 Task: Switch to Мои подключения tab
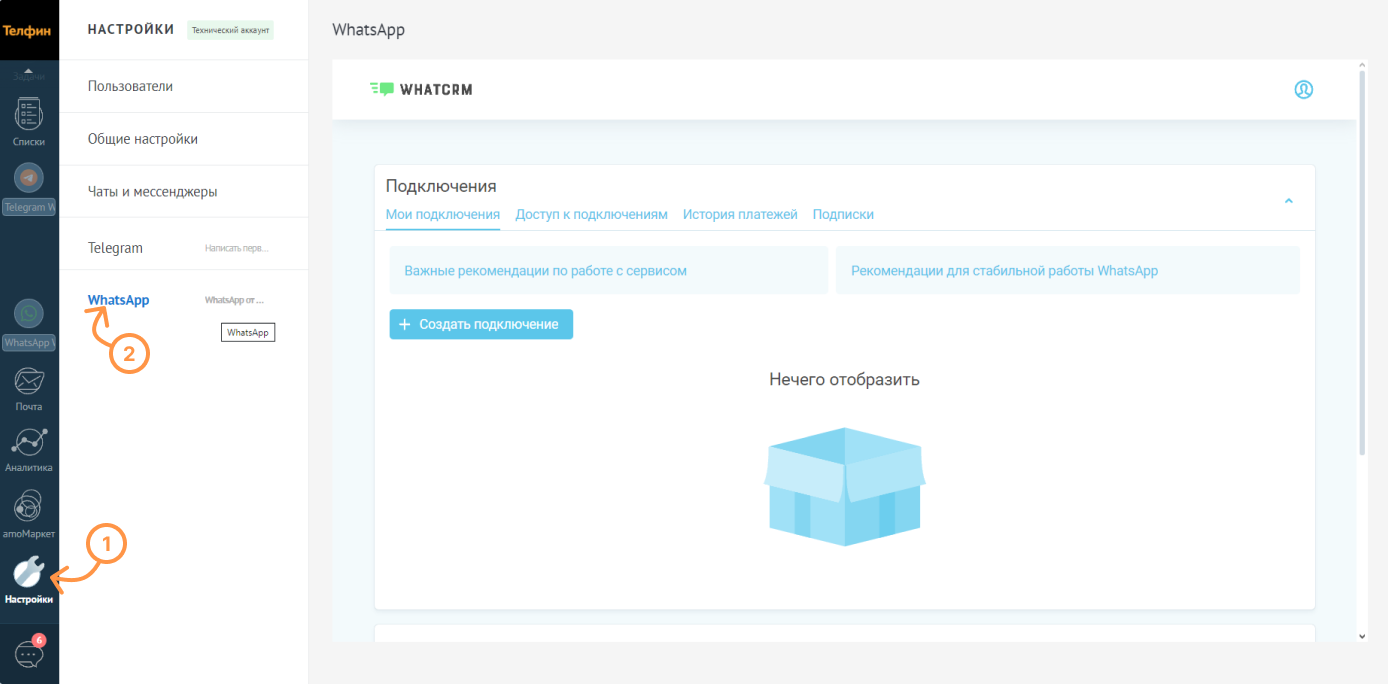point(443,214)
